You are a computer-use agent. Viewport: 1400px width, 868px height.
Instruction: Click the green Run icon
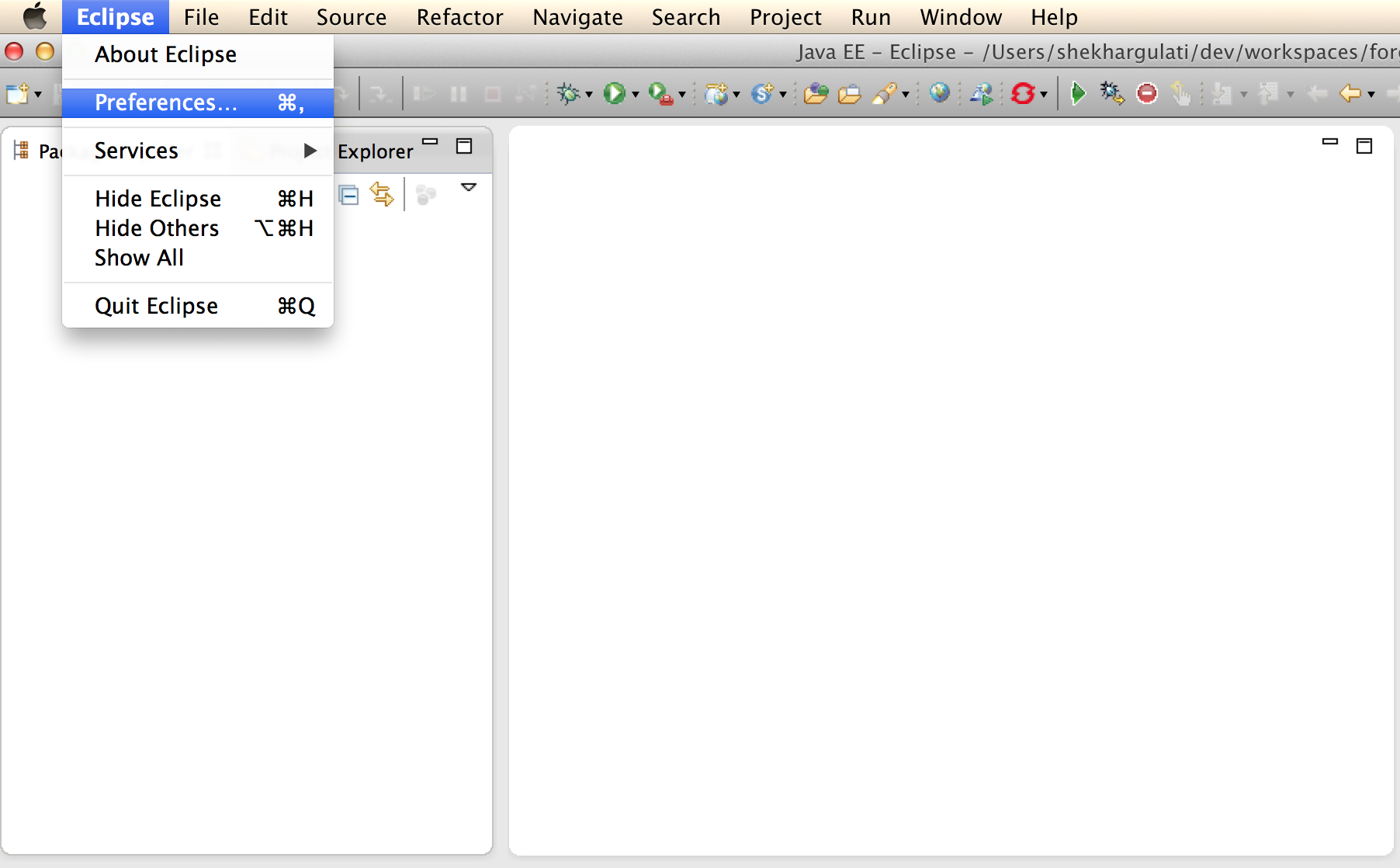tap(615, 94)
